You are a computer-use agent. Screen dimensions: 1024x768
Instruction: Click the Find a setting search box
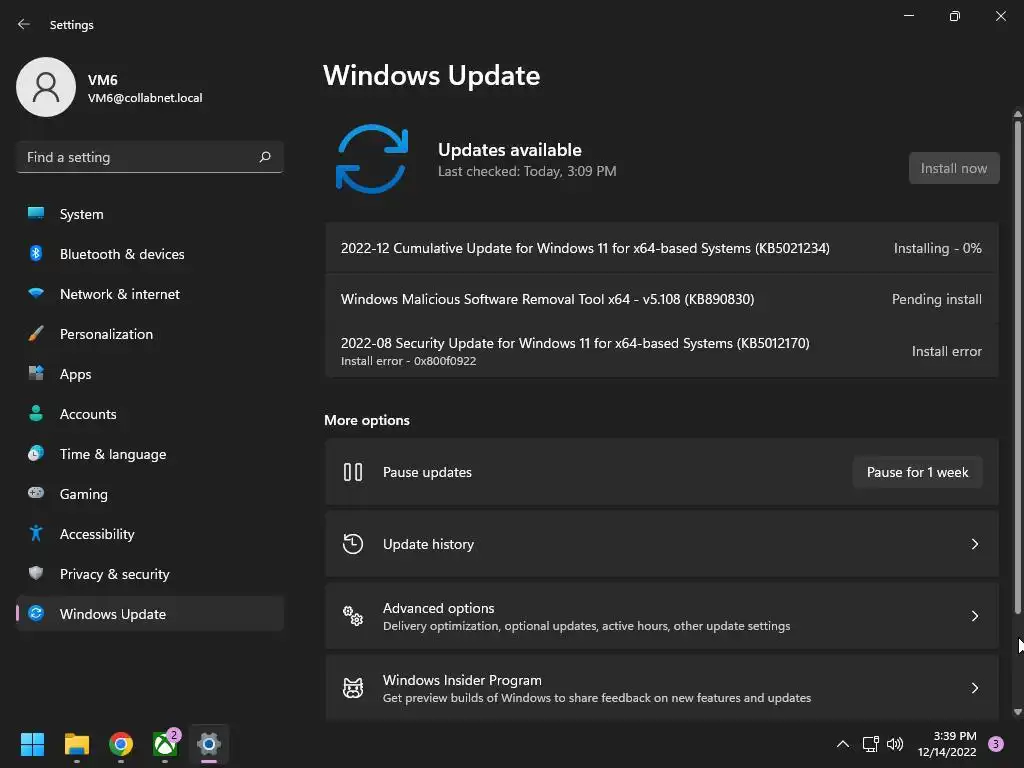tap(150, 157)
